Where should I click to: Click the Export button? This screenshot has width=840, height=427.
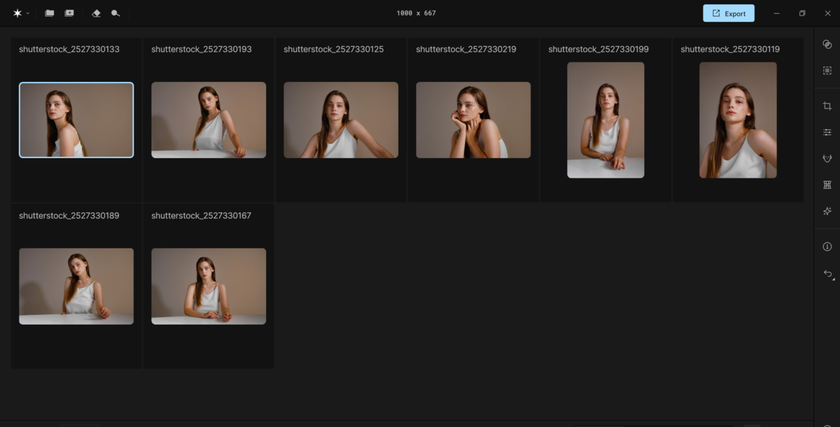(x=729, y=13)
